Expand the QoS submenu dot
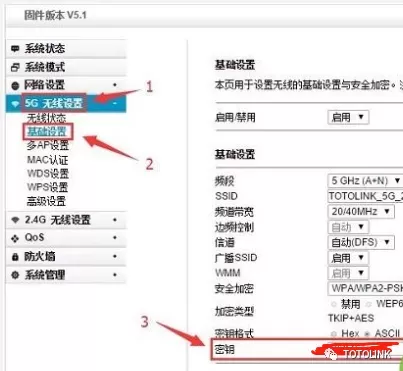403x371 pixels. click(115, 238)
